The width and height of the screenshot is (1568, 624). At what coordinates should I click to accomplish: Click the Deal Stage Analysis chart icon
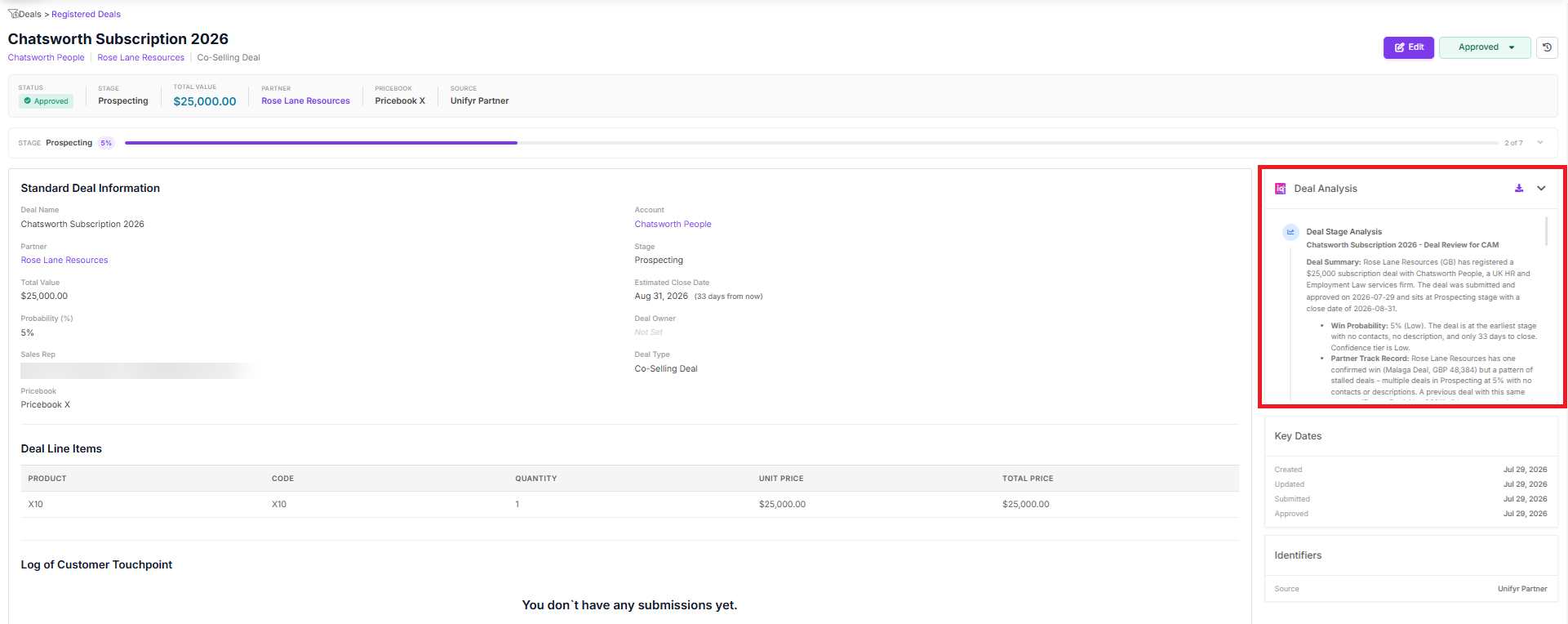click(x=1290, y=232)
